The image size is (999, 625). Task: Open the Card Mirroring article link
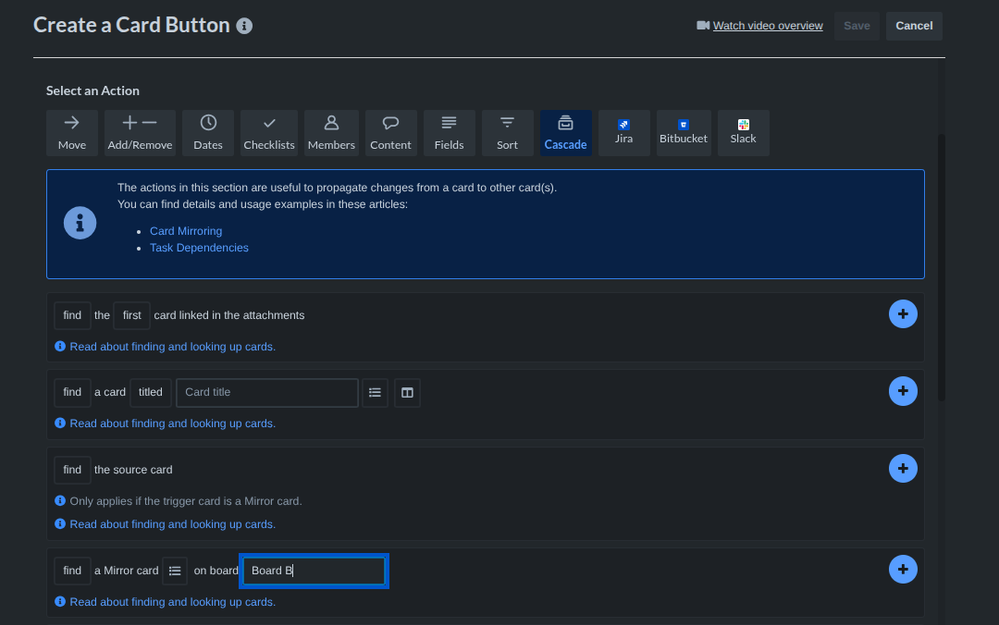[x=186, y=231]
